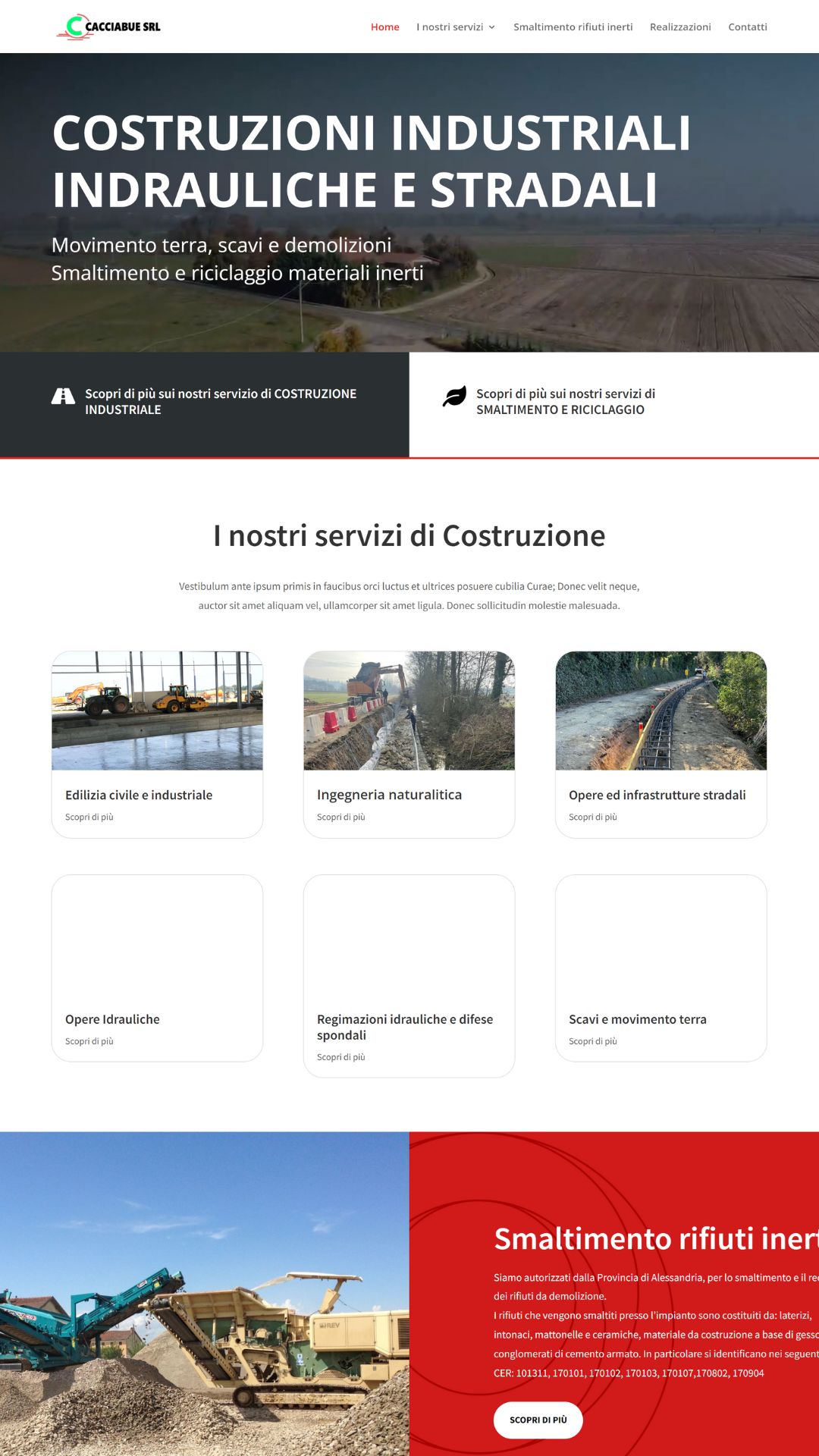
Task: Click the crushing machines photo
Action: [x=205, y=1294]
